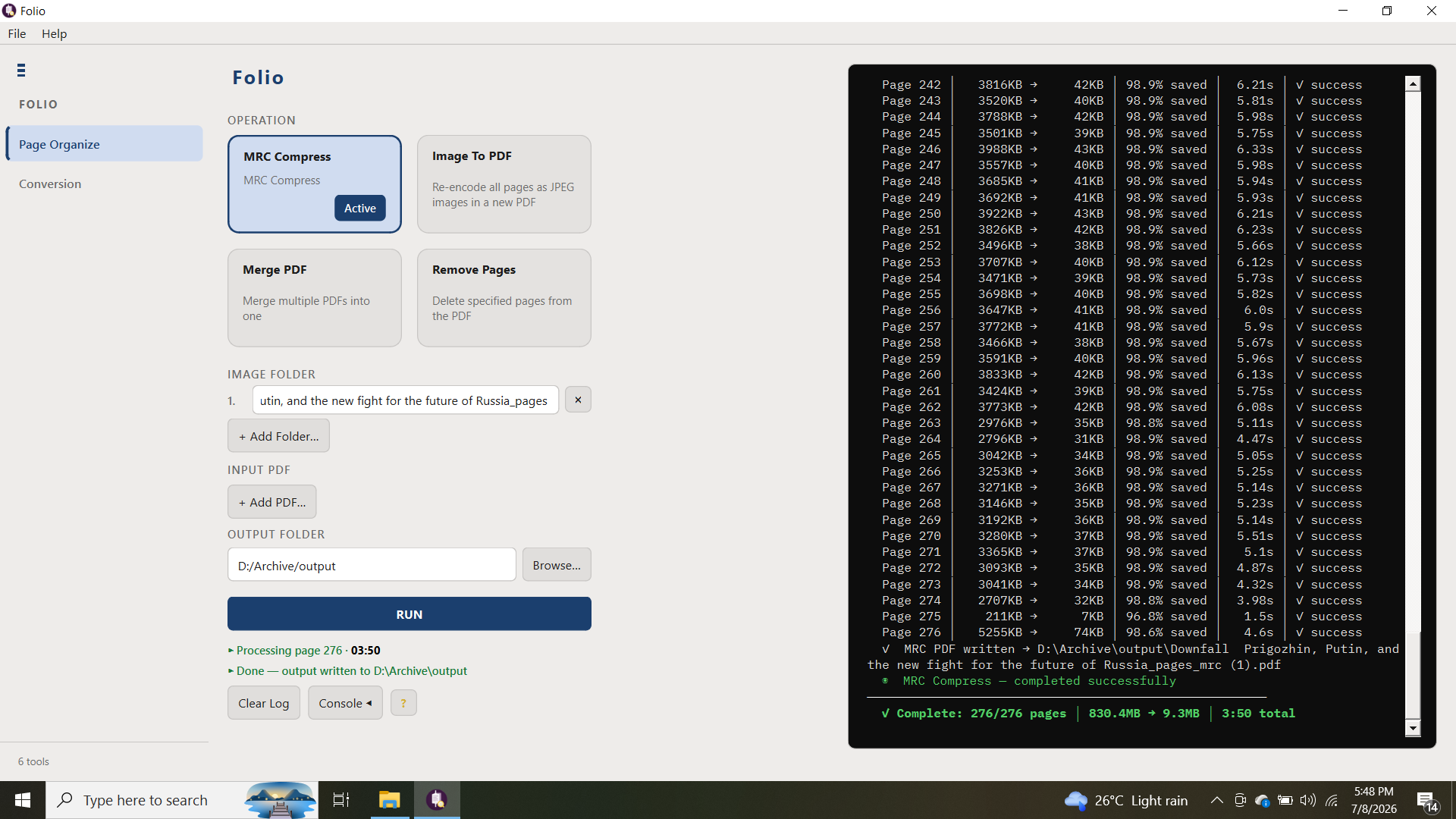Click the '3:50 total' time summary
Image resolution: width=1456 pixels, height=819 pixels.
(1258, 714)
